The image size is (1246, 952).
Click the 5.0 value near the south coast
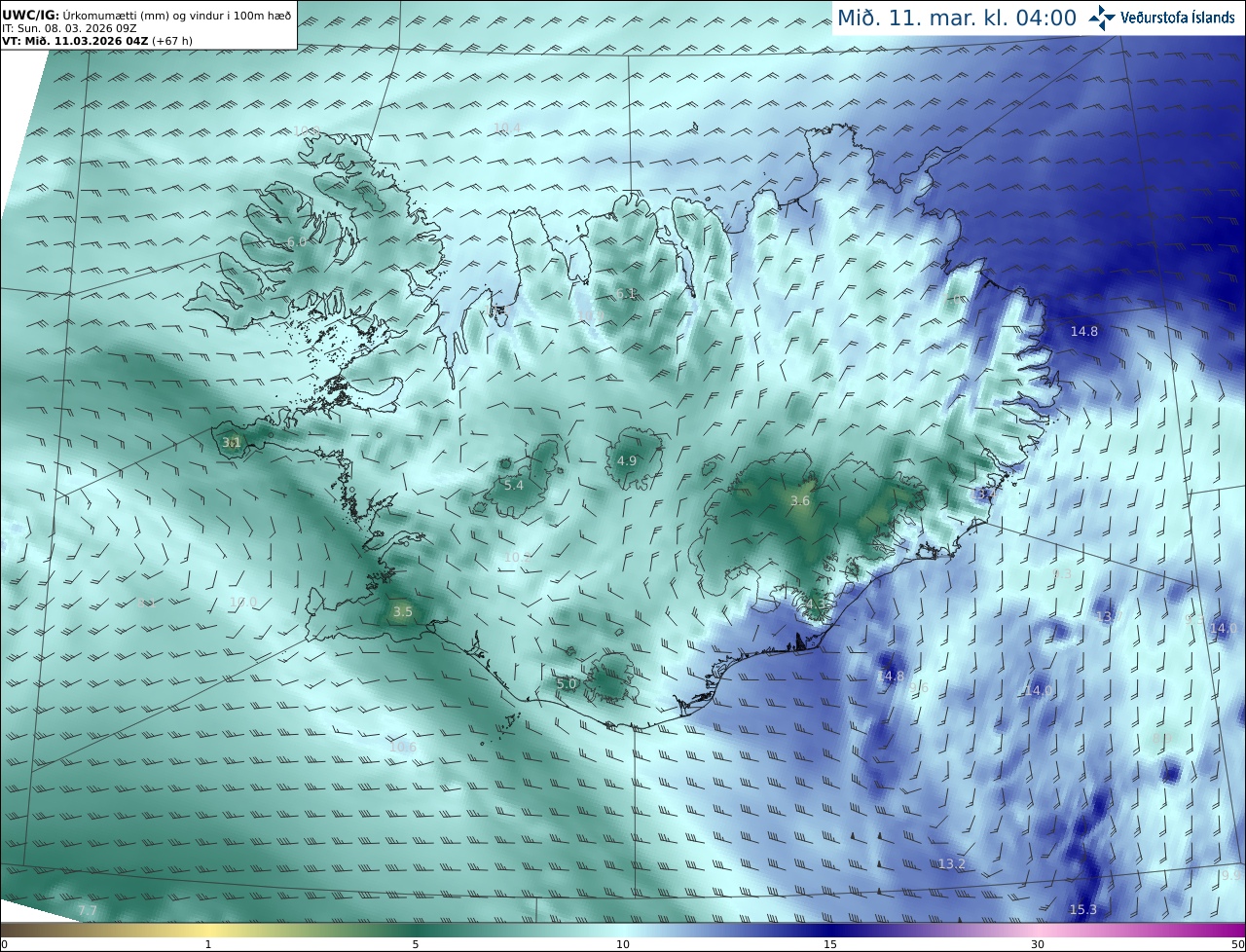coord(567,683)
